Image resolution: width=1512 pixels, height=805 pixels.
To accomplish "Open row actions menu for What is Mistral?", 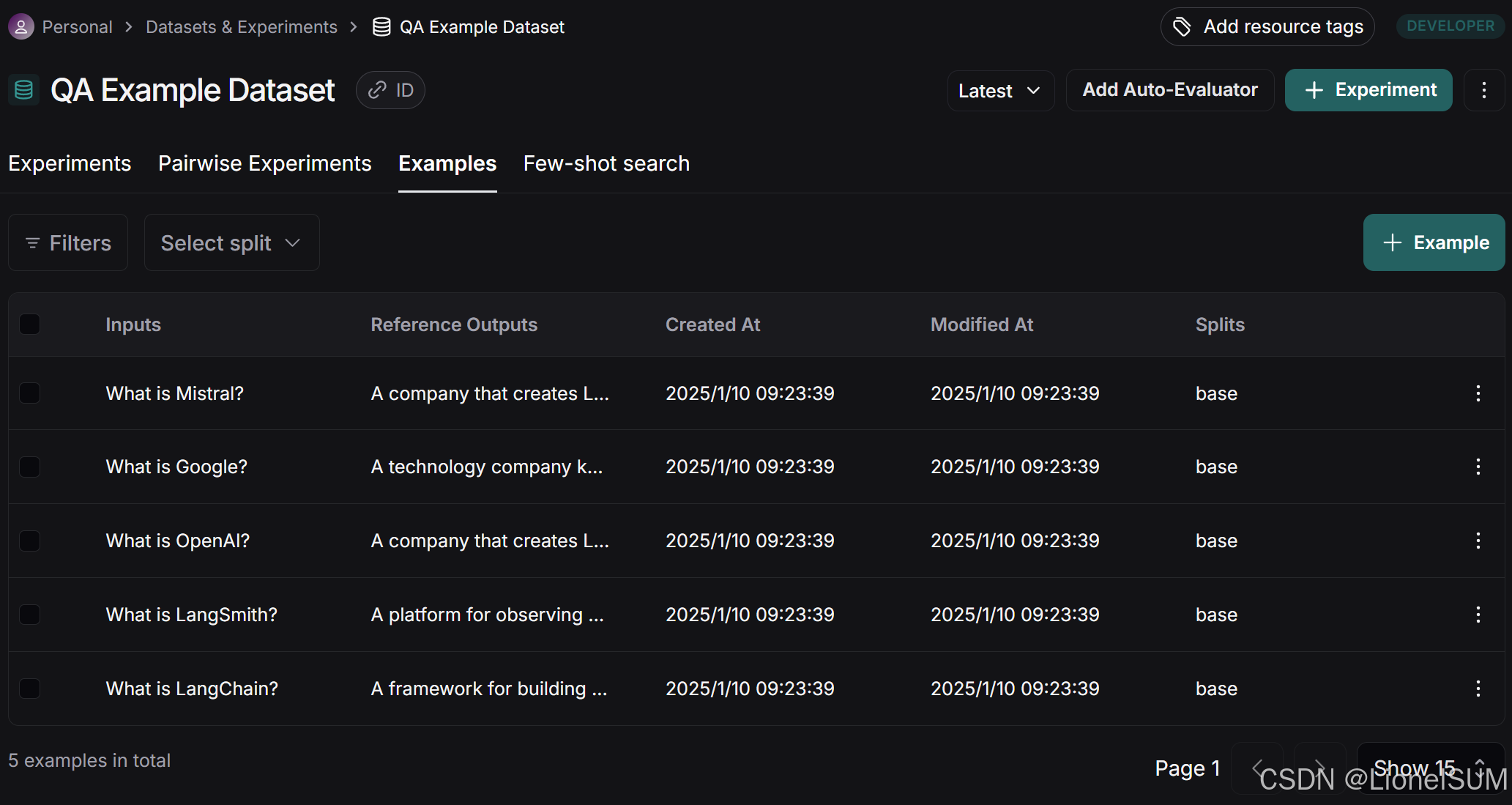I will tap(1478, 393).
